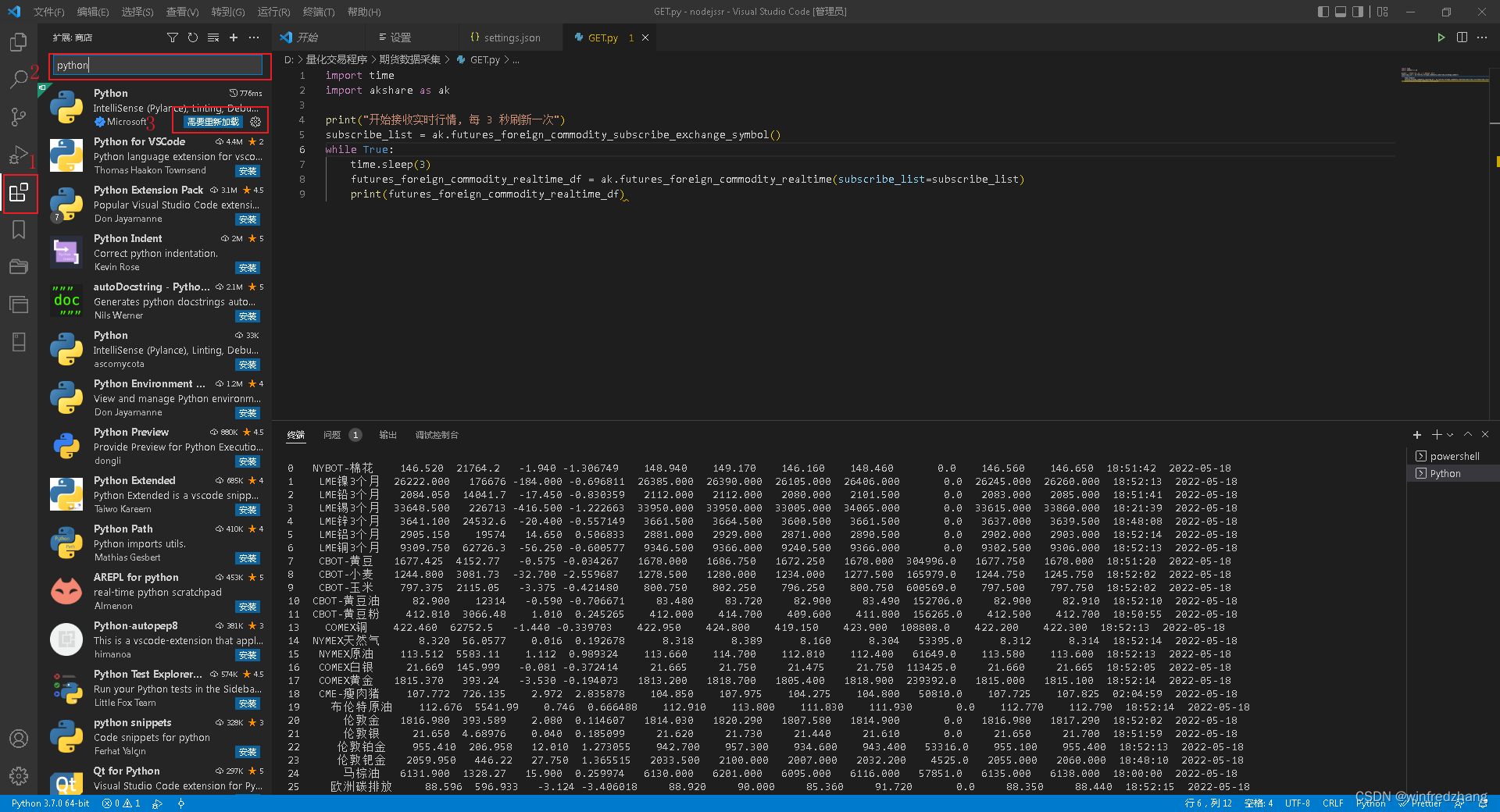The image size is (1500, 812).
Task: Change Python language mode in status bar
Action: point(1371,803)
